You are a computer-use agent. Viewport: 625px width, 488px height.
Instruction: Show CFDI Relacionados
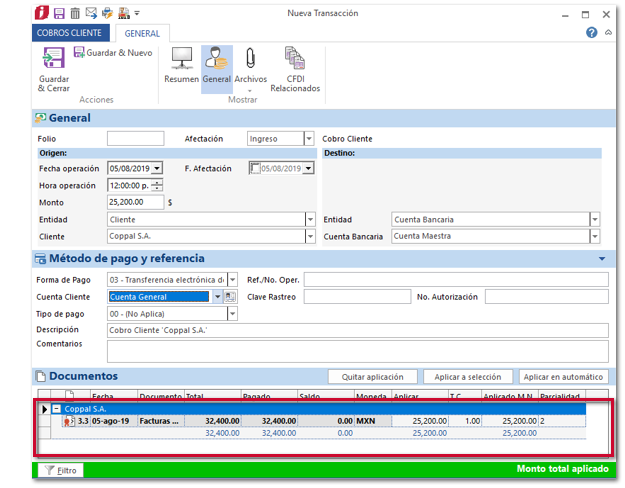pyautogui.click(x=295, y=68)
